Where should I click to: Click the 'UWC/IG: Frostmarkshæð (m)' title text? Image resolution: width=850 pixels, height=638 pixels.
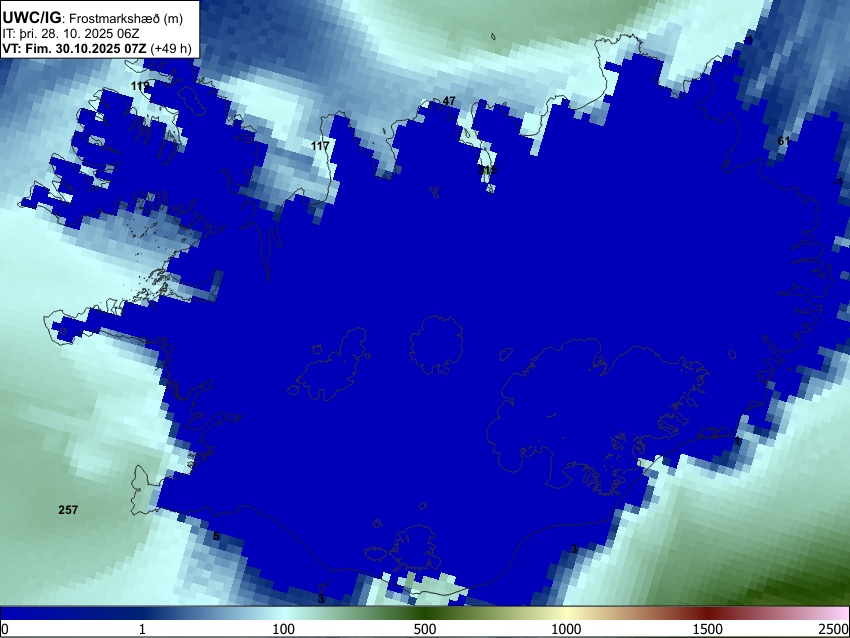(92, 18)
